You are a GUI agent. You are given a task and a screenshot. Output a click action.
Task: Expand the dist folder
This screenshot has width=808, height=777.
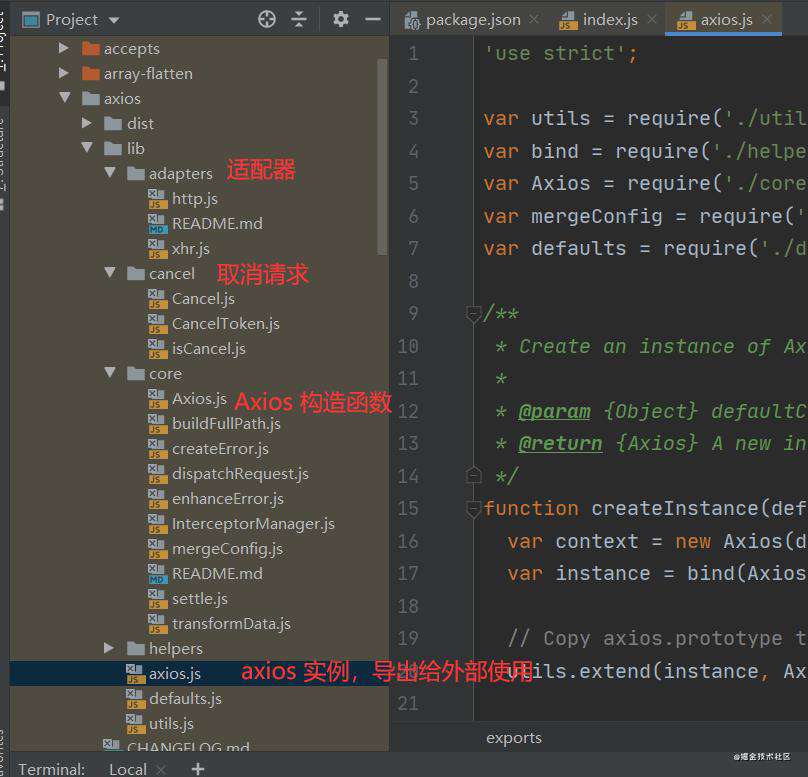point(87,123)
